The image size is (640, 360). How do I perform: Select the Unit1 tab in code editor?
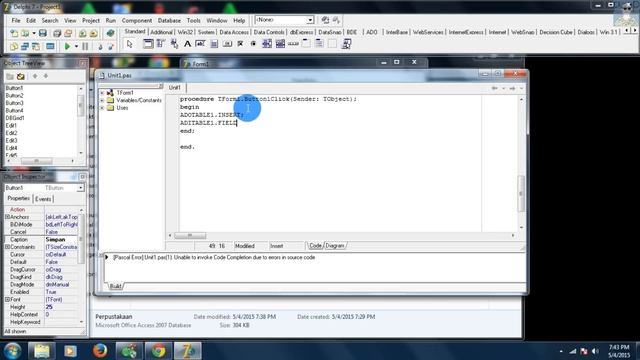pos(175,88)
